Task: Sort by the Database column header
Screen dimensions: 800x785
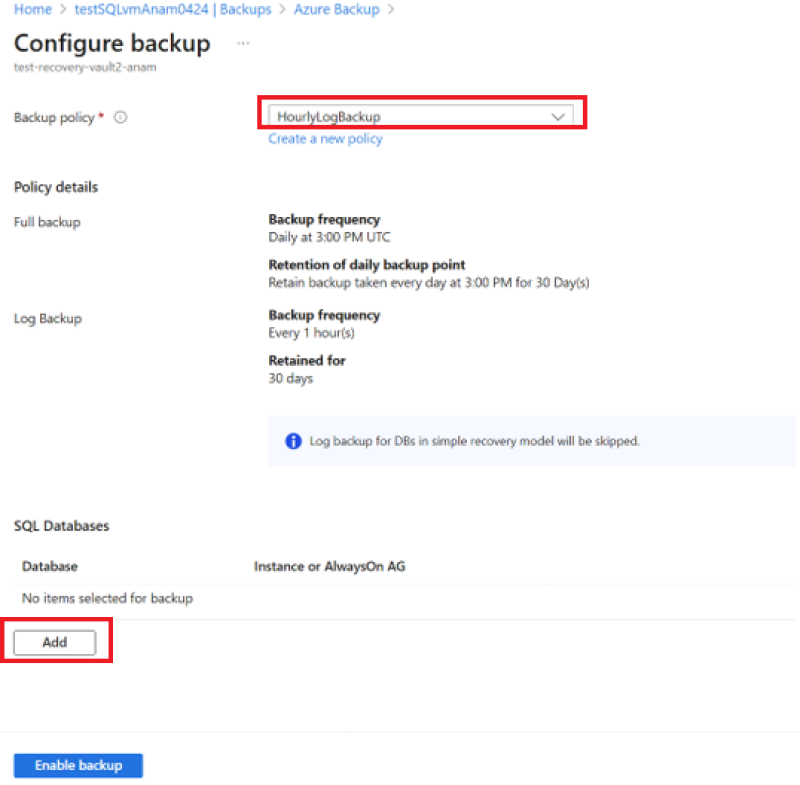Action: (50, 566)
